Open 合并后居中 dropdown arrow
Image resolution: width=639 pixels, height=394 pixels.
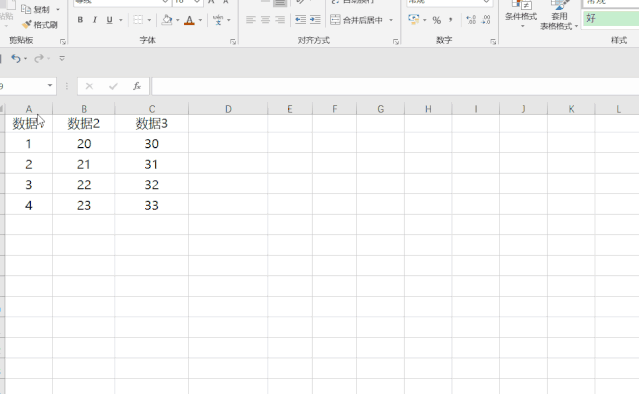point(391,20)
